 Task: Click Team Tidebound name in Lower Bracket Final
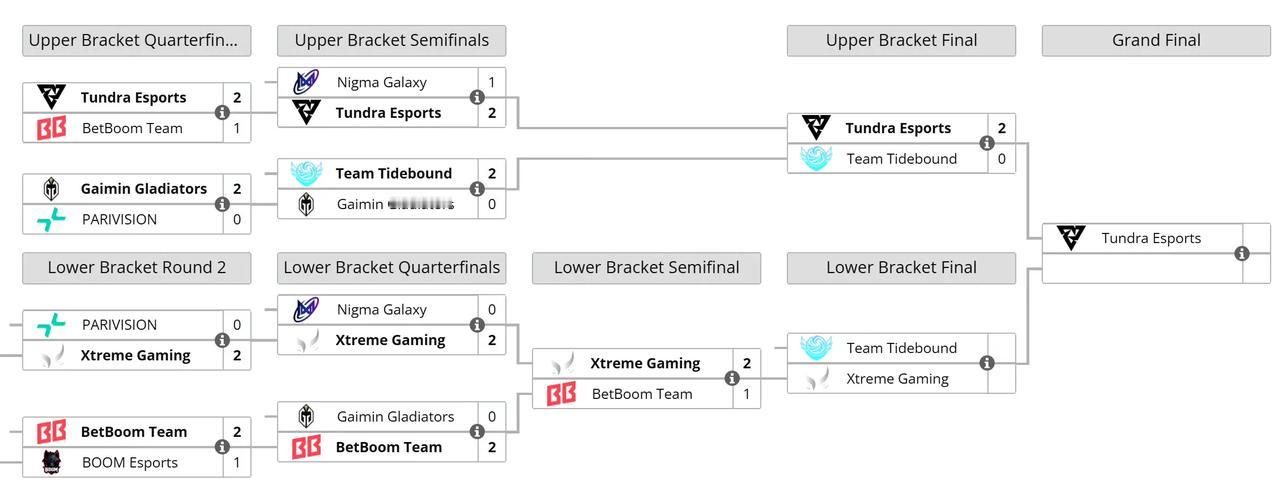pos(901,348)
